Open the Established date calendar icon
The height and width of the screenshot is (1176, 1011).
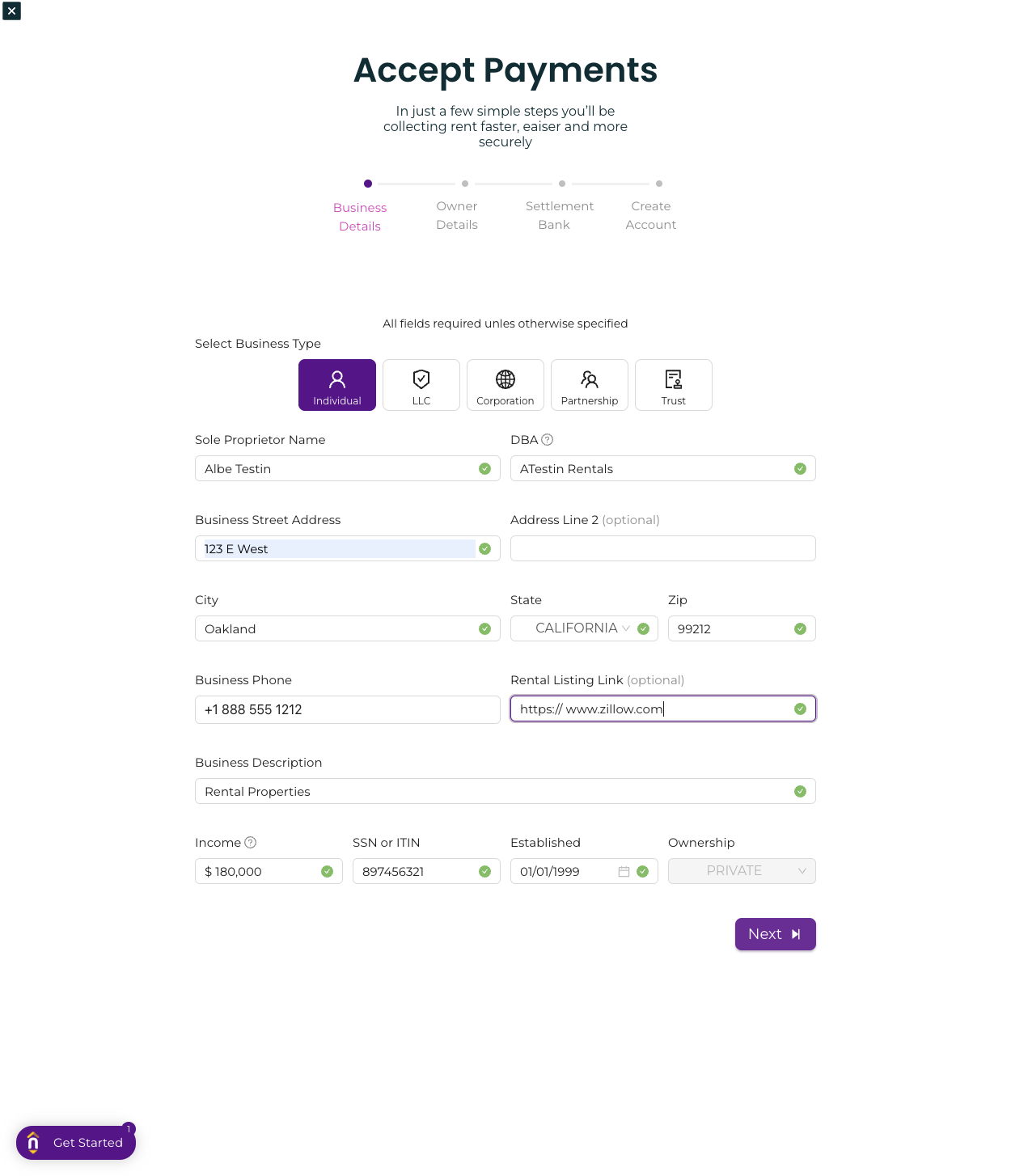(624, 871)
